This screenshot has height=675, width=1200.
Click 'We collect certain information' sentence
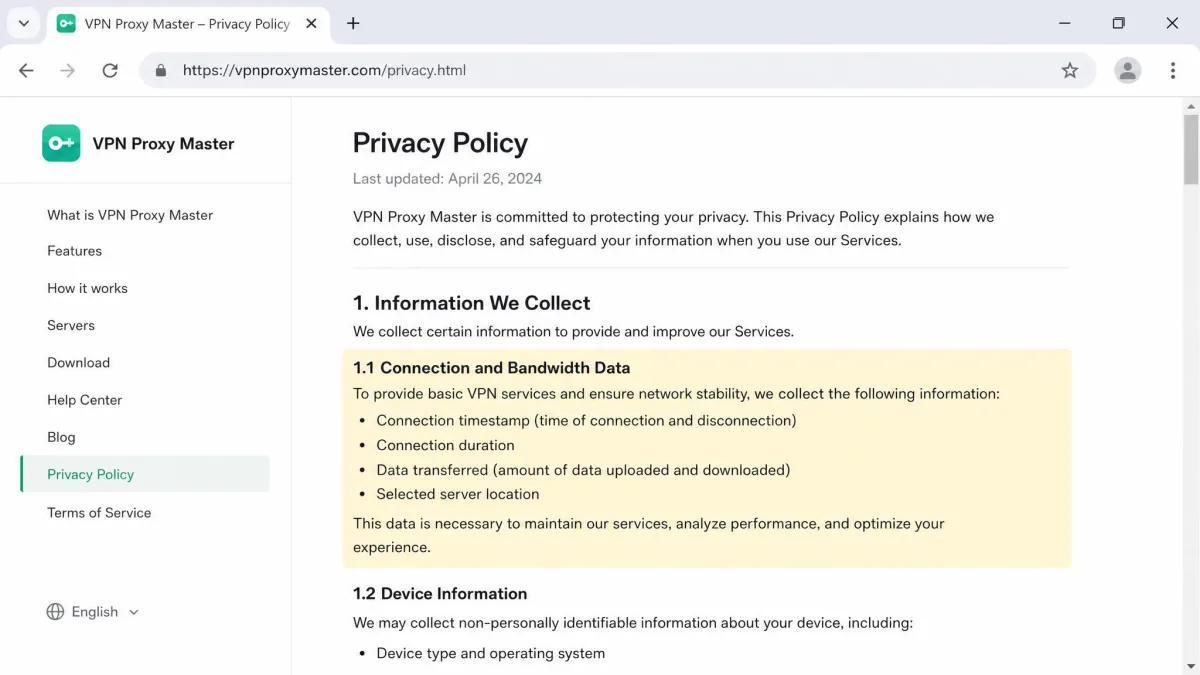point(573,331)
